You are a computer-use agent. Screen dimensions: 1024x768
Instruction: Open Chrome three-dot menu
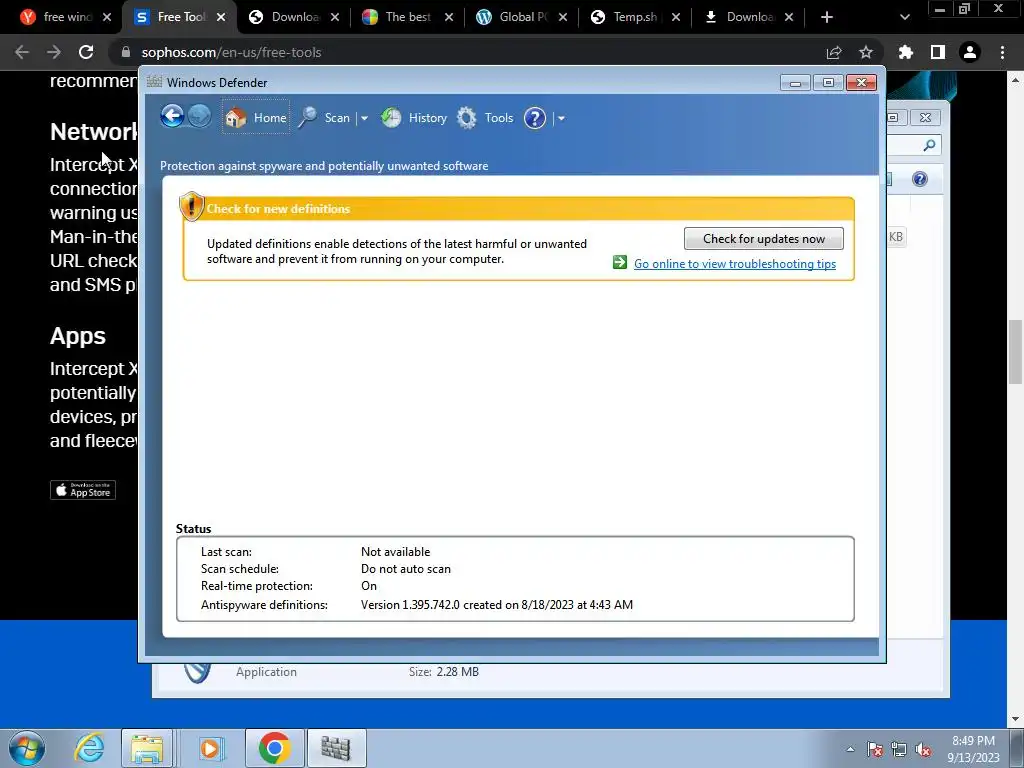pyautogui.click(x=1002, y=52)
